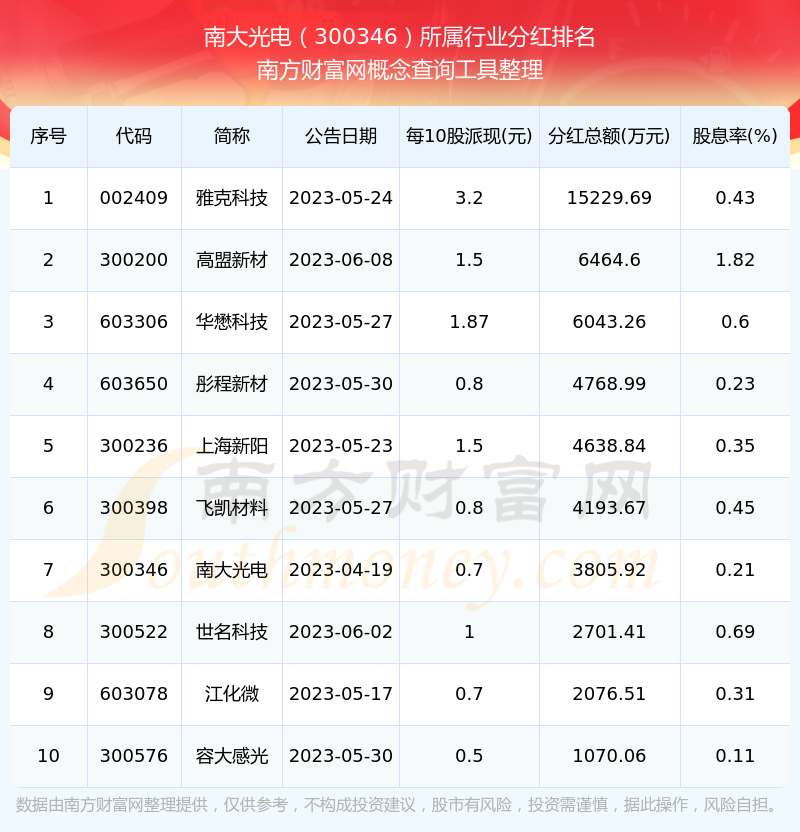Open stock code 002409
This screenshot has width=800, height=832.
tap(134, 198)
